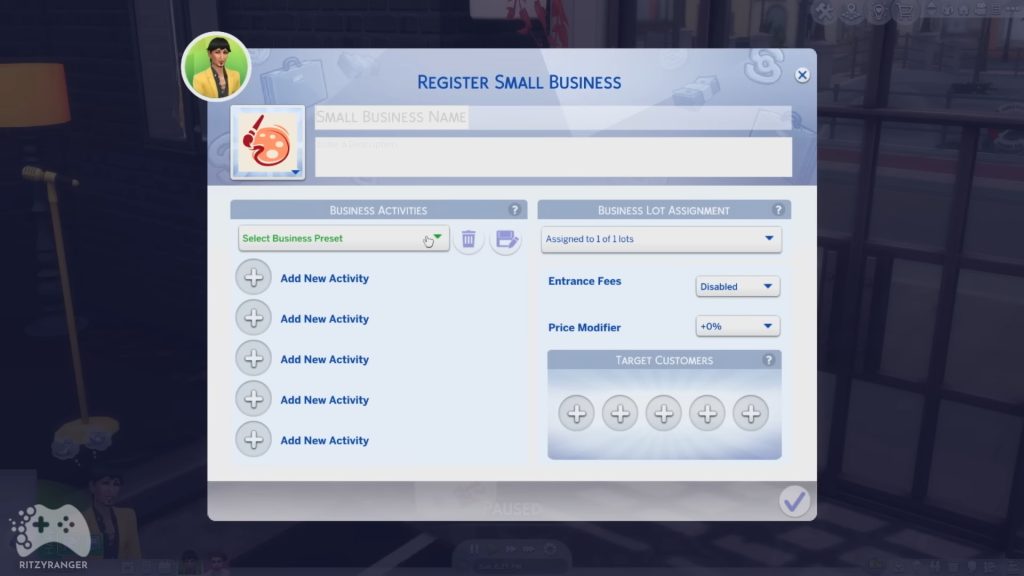This screenshot has height=576, width=1024.
Task: Confirm registration with the checkmark button
Action: [794, 502]
